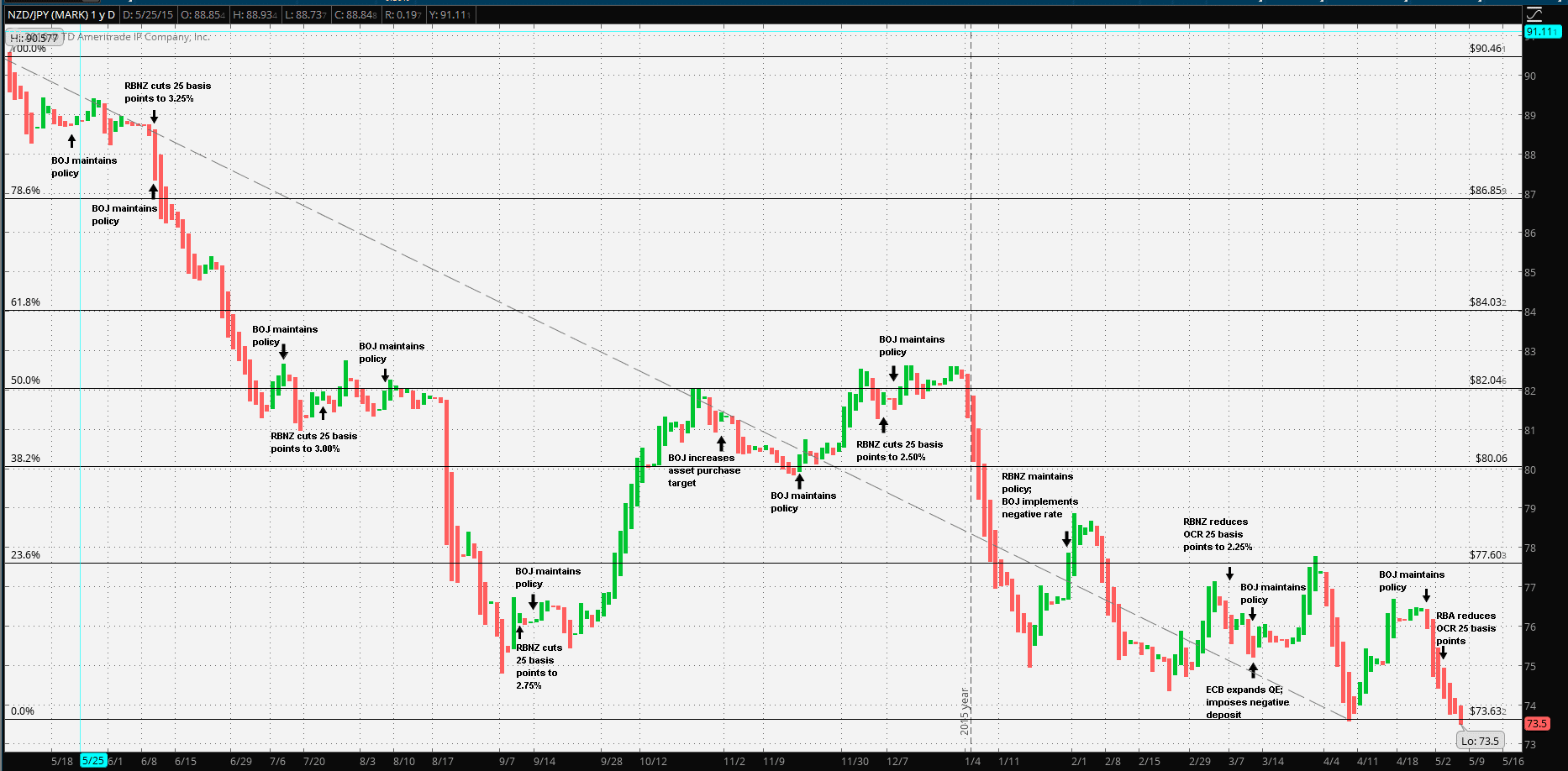
Task: Click the $90.46 Fibonacci price label
Action: point(1487,49)
